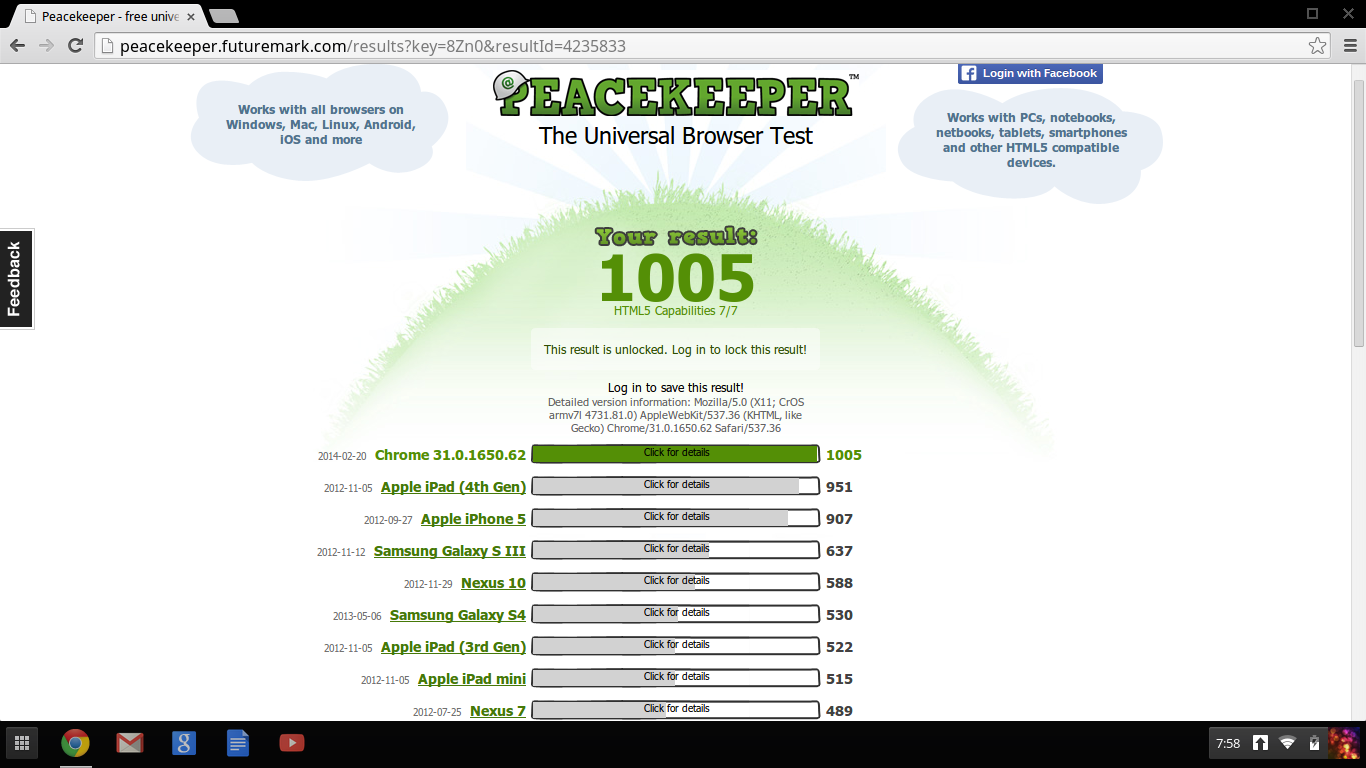Click the Chrome 31.0.1650.62 result bar
1366x768 pixels.
coord(676,454)
